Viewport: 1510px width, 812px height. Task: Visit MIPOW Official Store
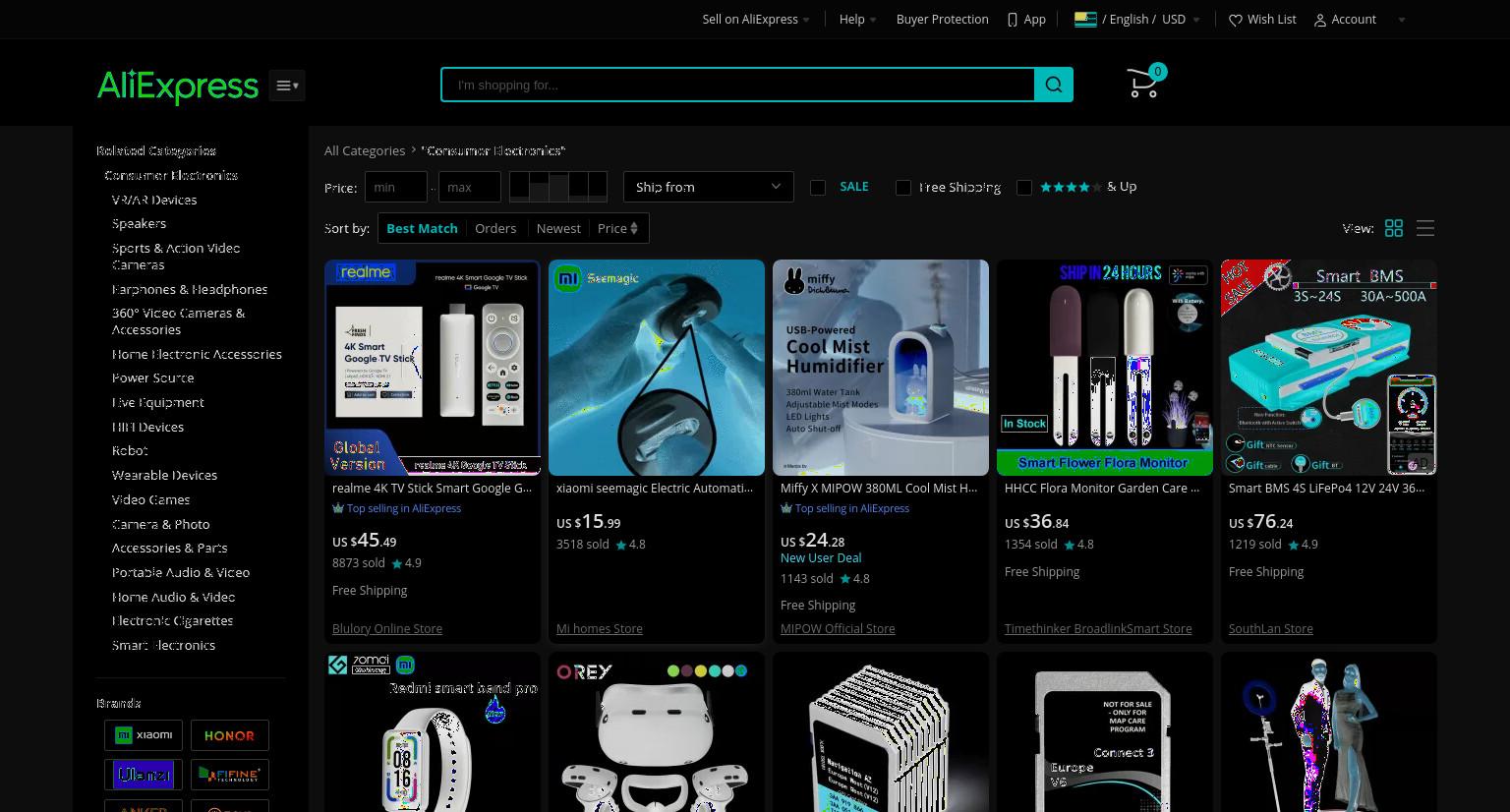coord(838,628)
